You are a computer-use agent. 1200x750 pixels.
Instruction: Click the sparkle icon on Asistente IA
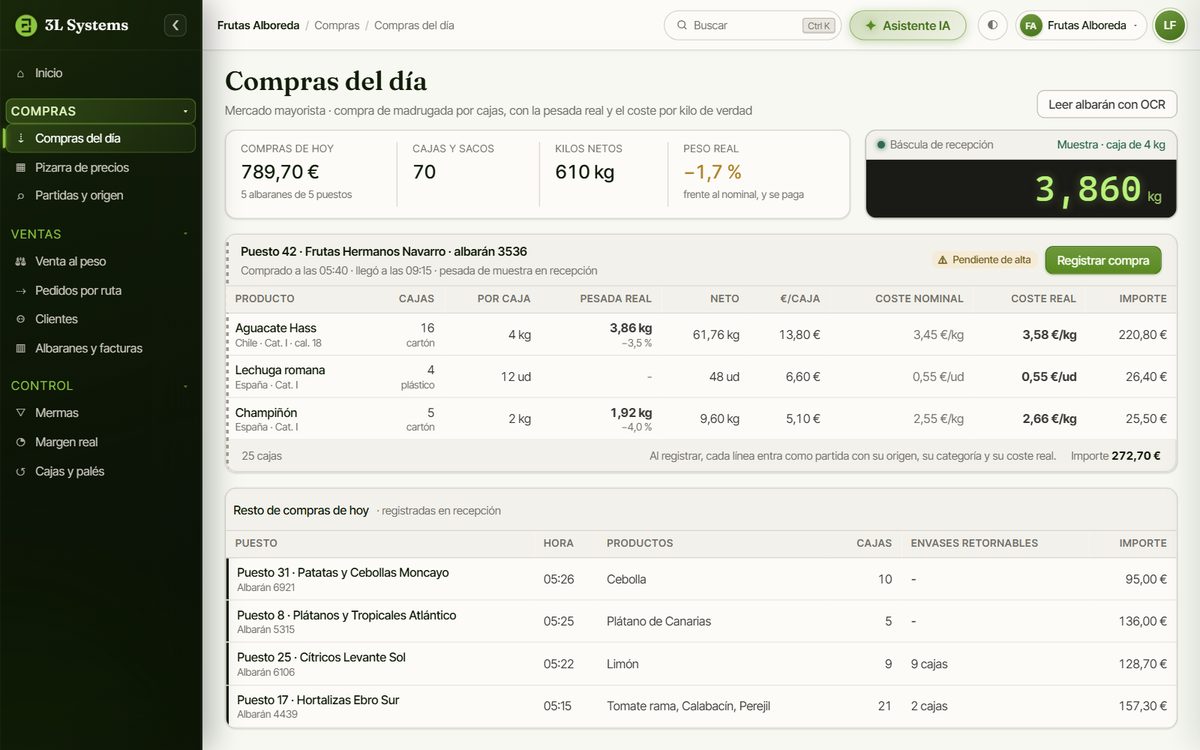click(x=870, y=26)
